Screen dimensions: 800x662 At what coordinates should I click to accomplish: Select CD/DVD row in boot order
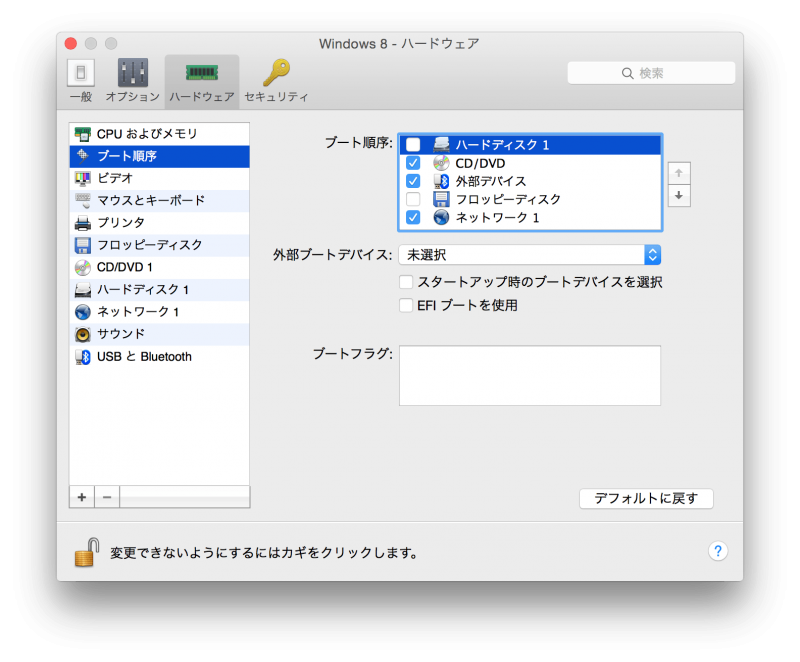(x=530, y=163)
